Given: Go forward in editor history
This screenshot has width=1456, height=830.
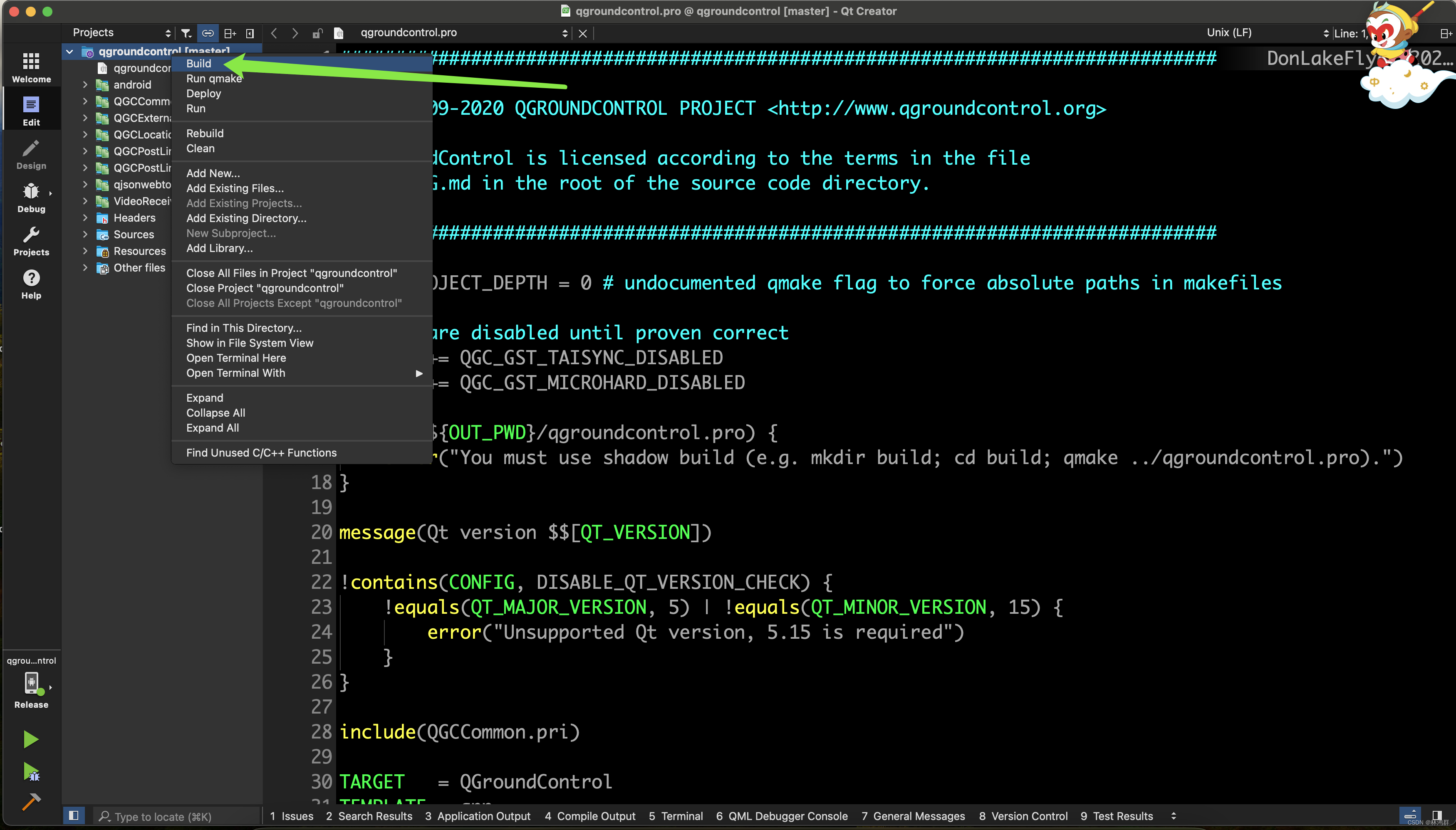Looking at the screenshot, I should point(295,33).
